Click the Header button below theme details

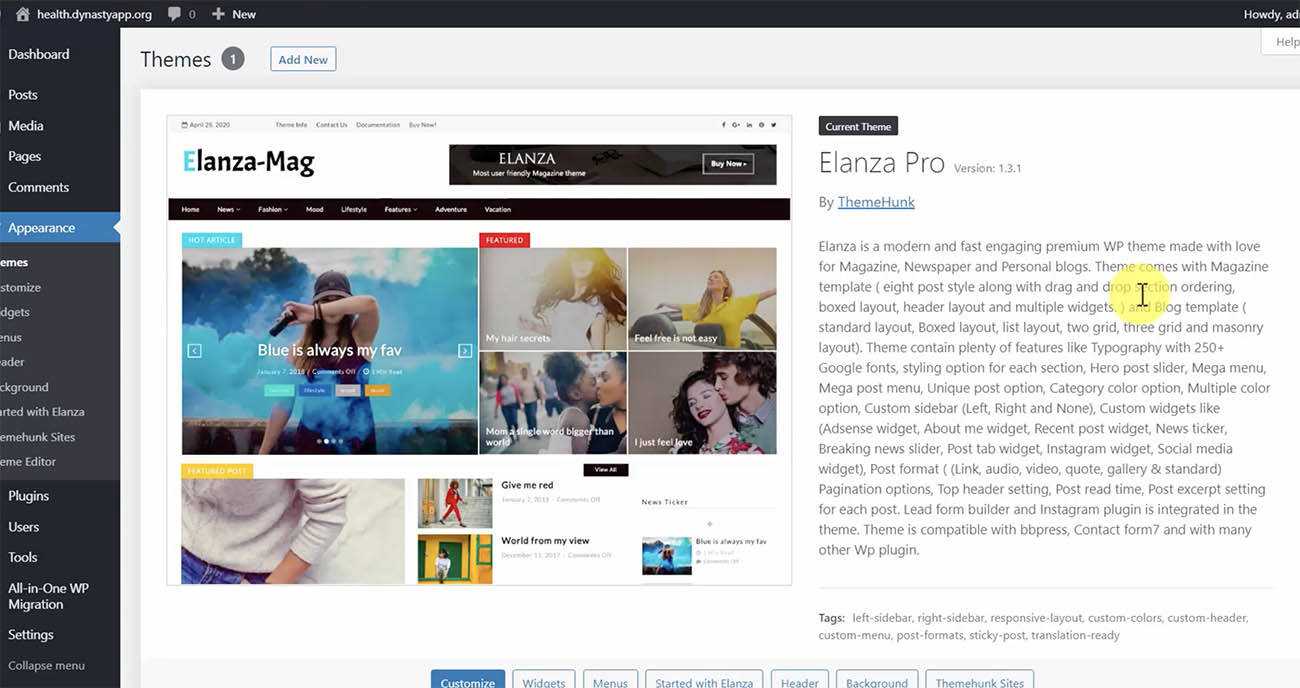(x=800, y=680)
